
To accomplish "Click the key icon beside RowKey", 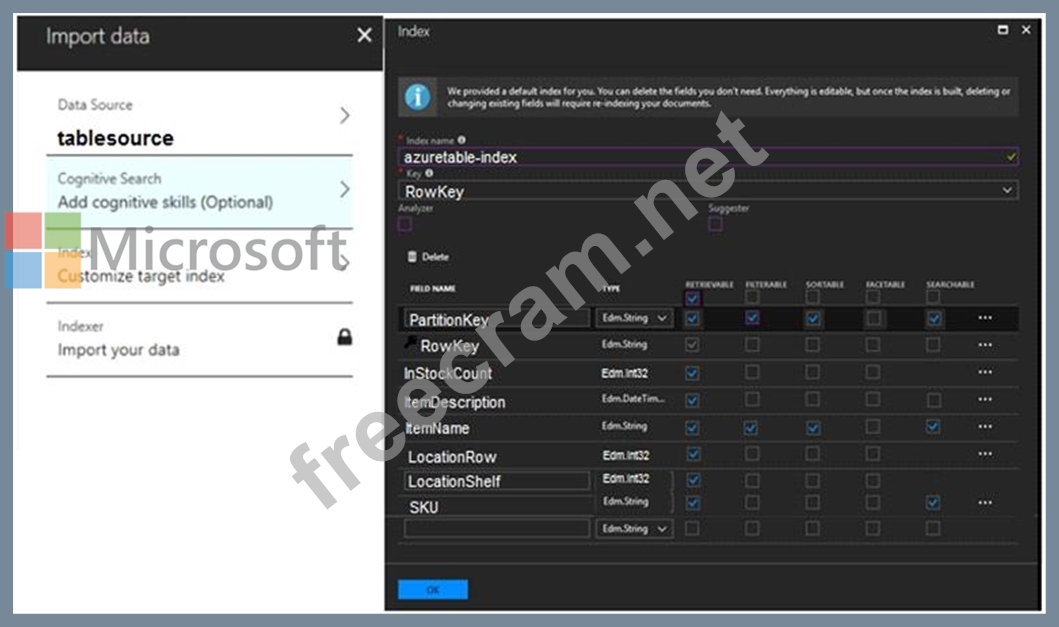I will coord(410,345).
